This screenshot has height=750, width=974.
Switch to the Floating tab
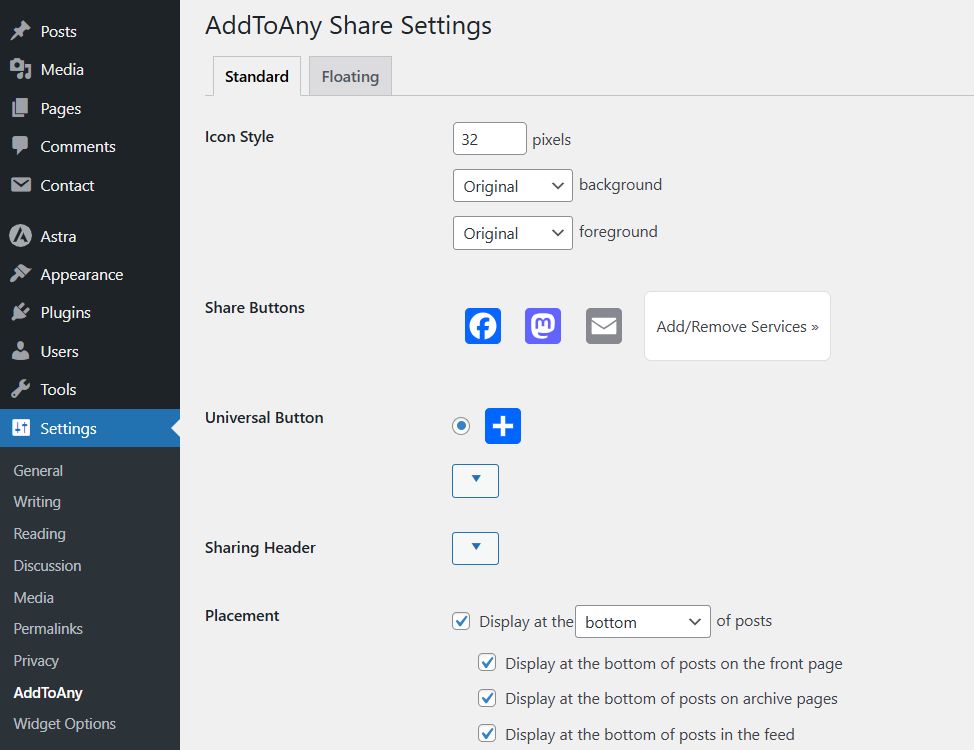tap(350, 76)
